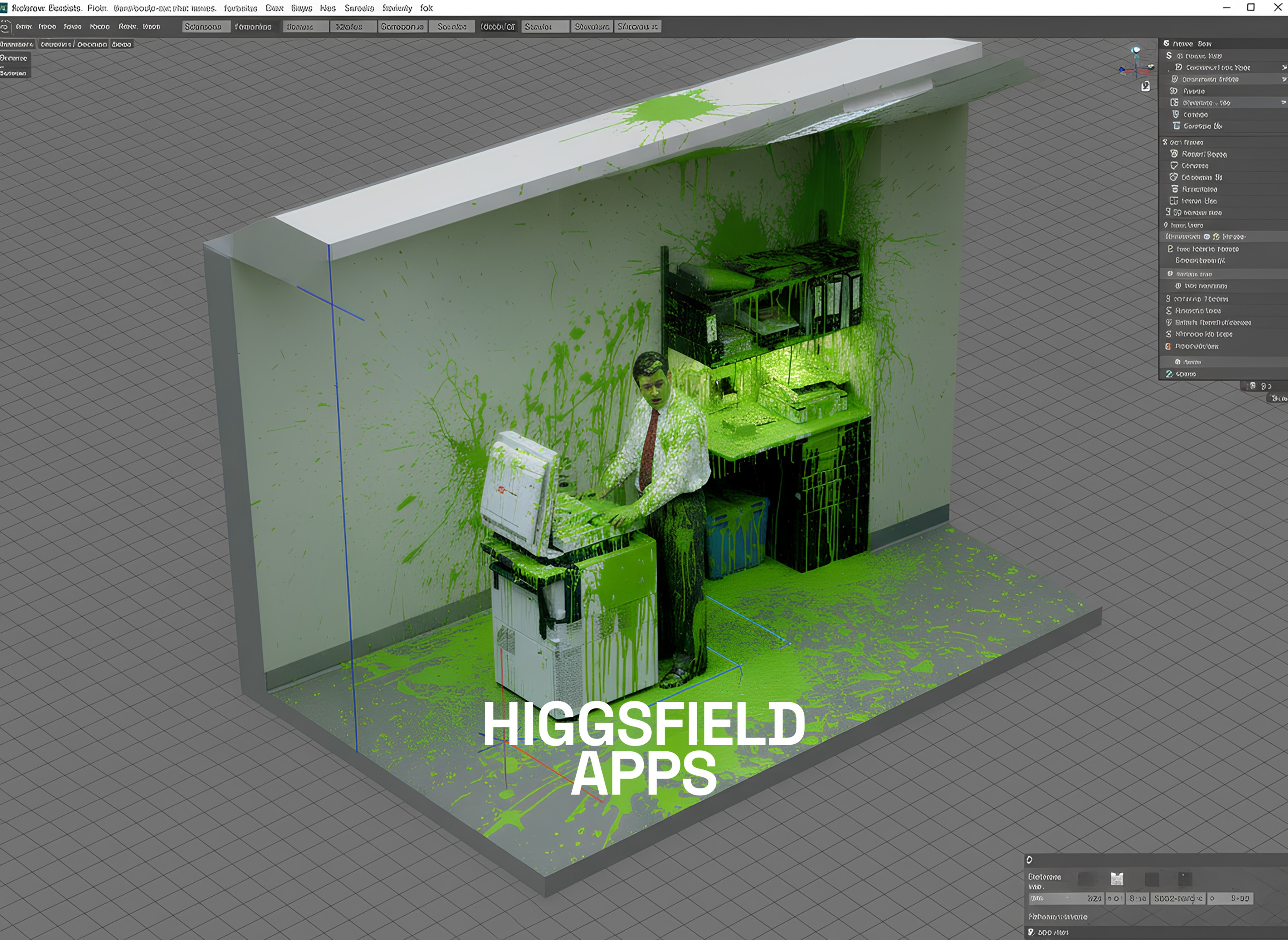Expand the first outliner row with right arrow
The width and height of the screenshot is (1288, 940).
point(1284,67)
